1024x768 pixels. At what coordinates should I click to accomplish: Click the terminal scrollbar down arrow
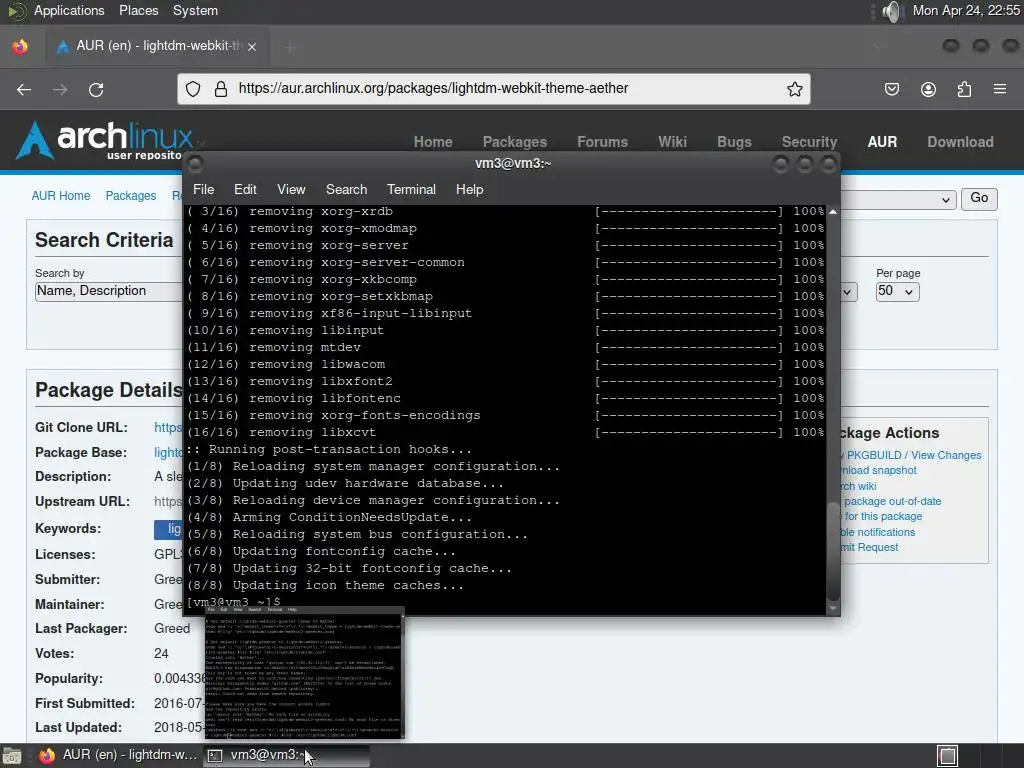833,608
